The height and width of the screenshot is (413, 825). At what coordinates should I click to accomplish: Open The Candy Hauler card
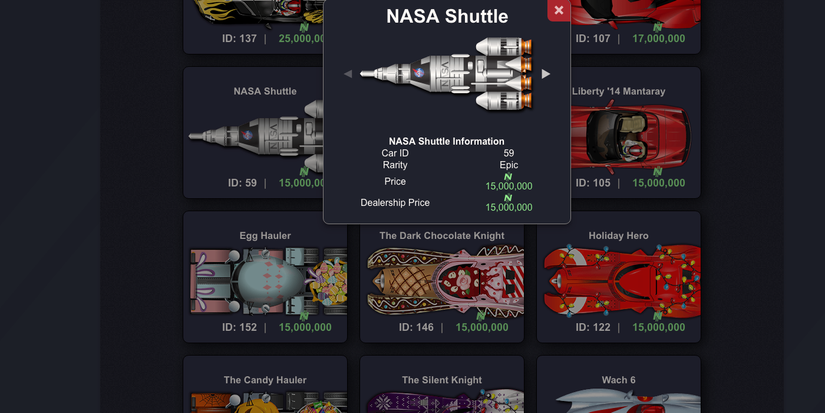click(265, 385)
